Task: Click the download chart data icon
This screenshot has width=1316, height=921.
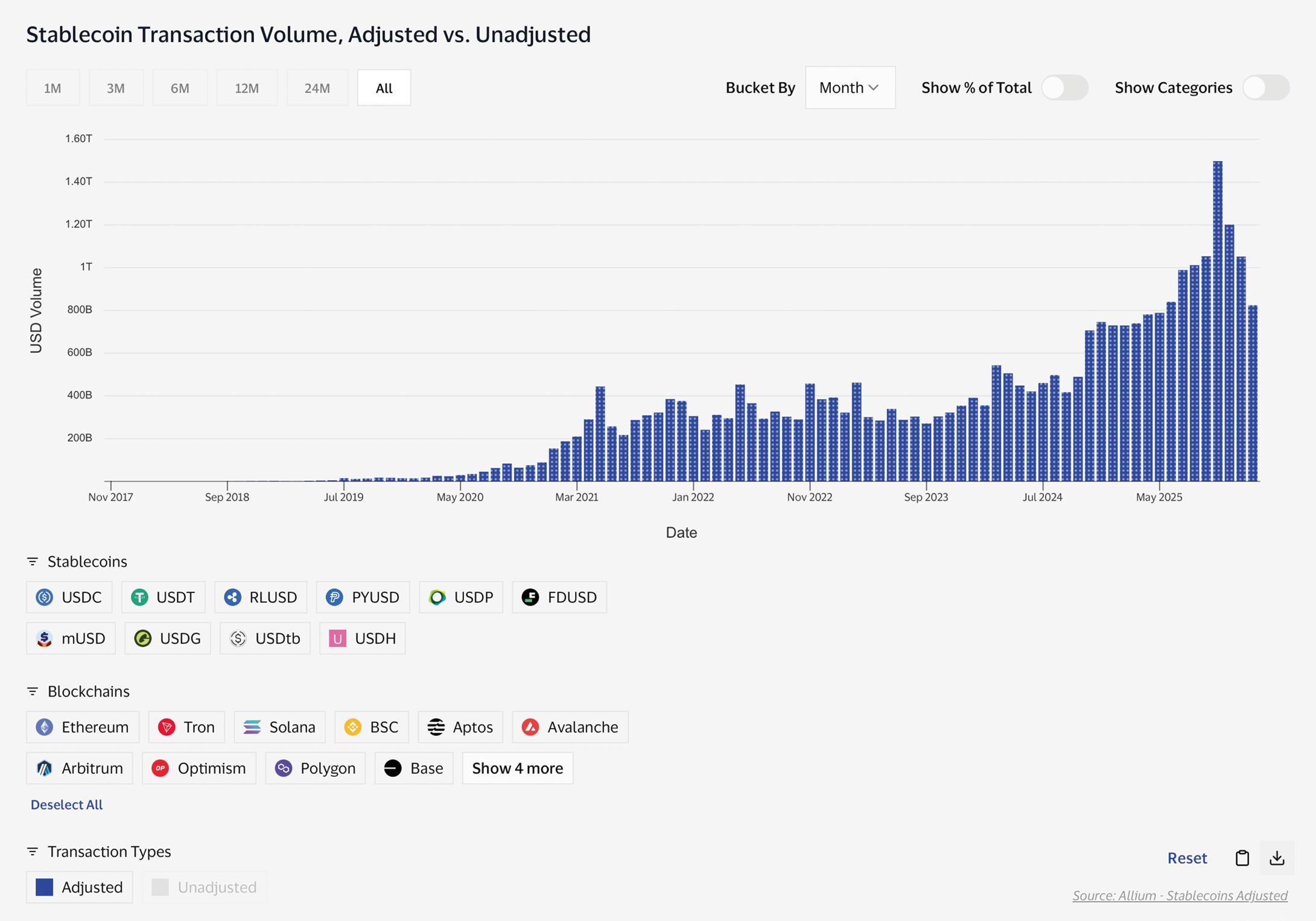Action: (1276, 858)
